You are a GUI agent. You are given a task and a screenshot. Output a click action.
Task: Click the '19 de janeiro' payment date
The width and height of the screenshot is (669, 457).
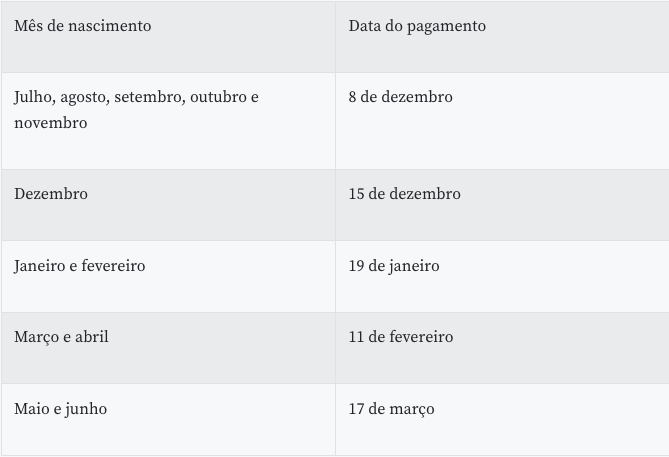point(394,266)
